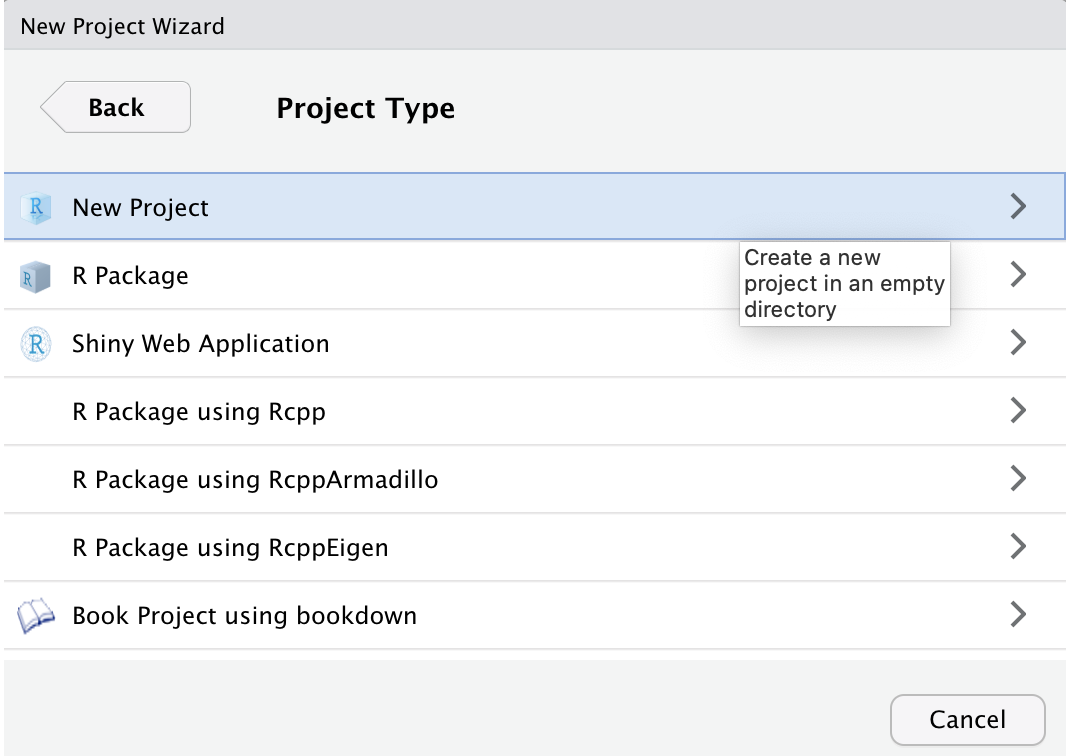Open New Project via its right chevron
Image resolution: width=1072 pixels, height=756 pixels.
pos(1018,206)
